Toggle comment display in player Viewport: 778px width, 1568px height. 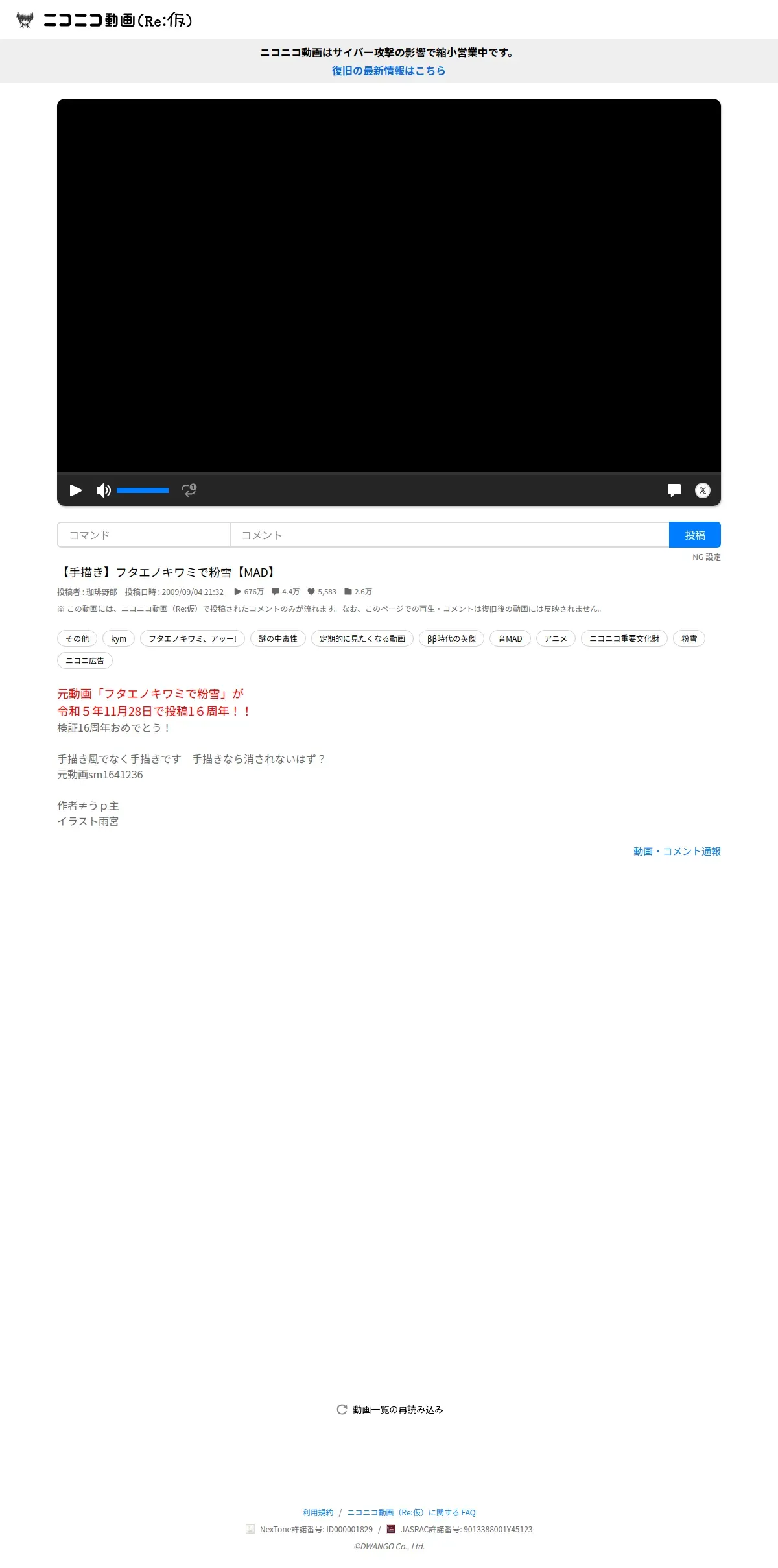[674, 490]
